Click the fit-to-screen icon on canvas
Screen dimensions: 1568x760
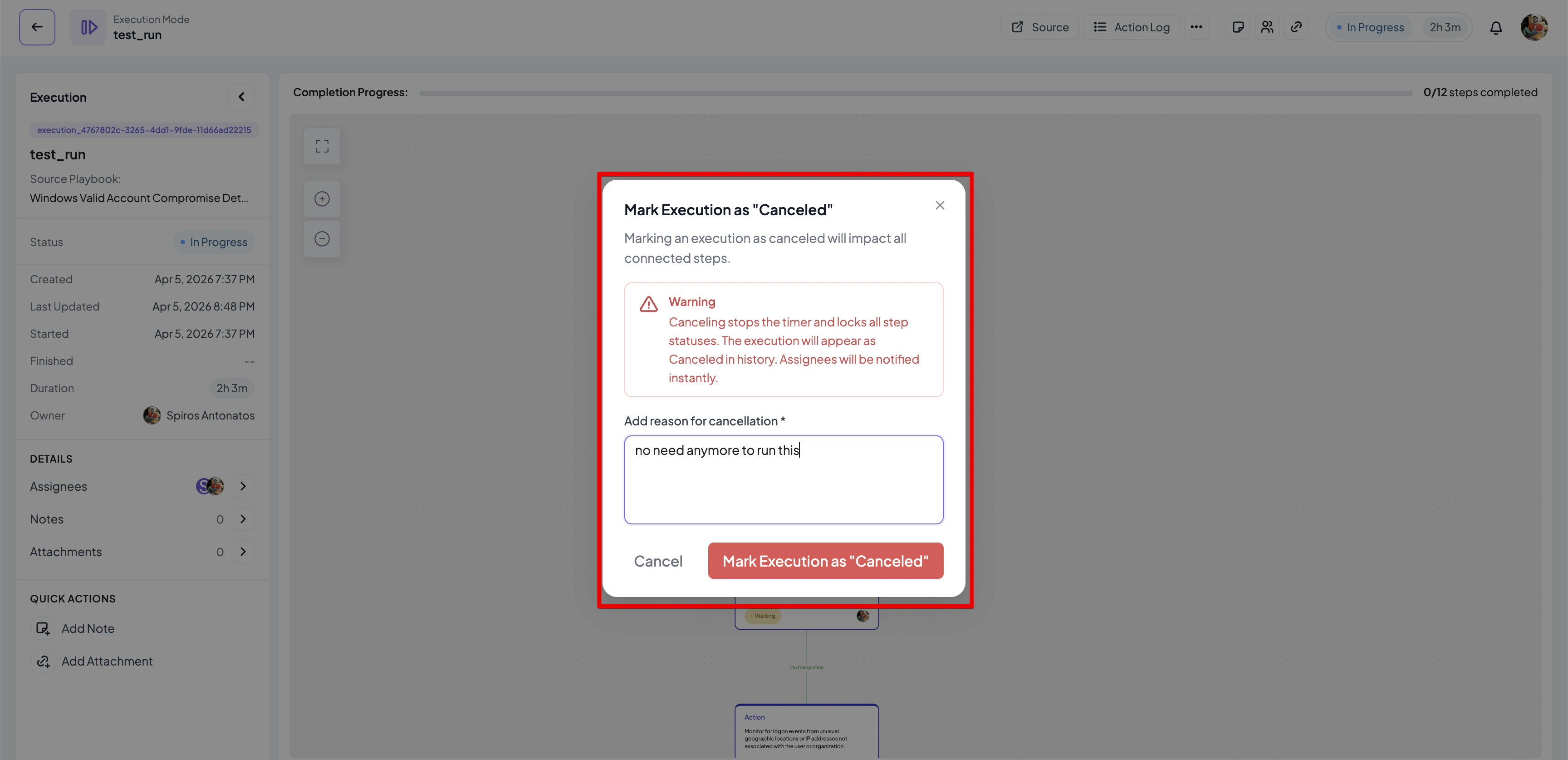322,146
